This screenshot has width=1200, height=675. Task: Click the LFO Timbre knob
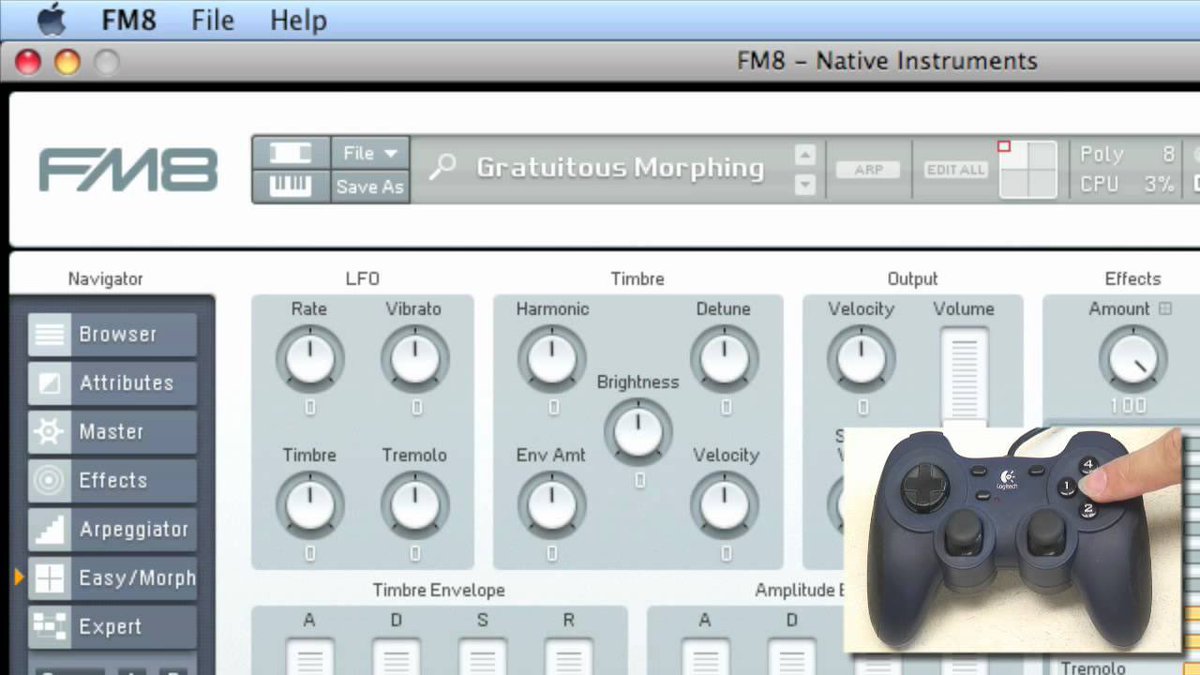point(310,503)
